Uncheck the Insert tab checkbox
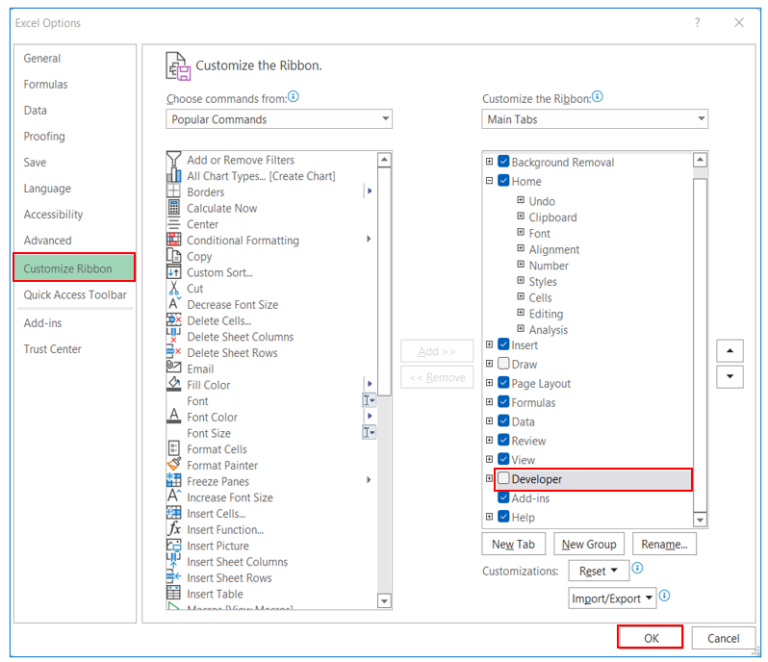 [504, 345]
